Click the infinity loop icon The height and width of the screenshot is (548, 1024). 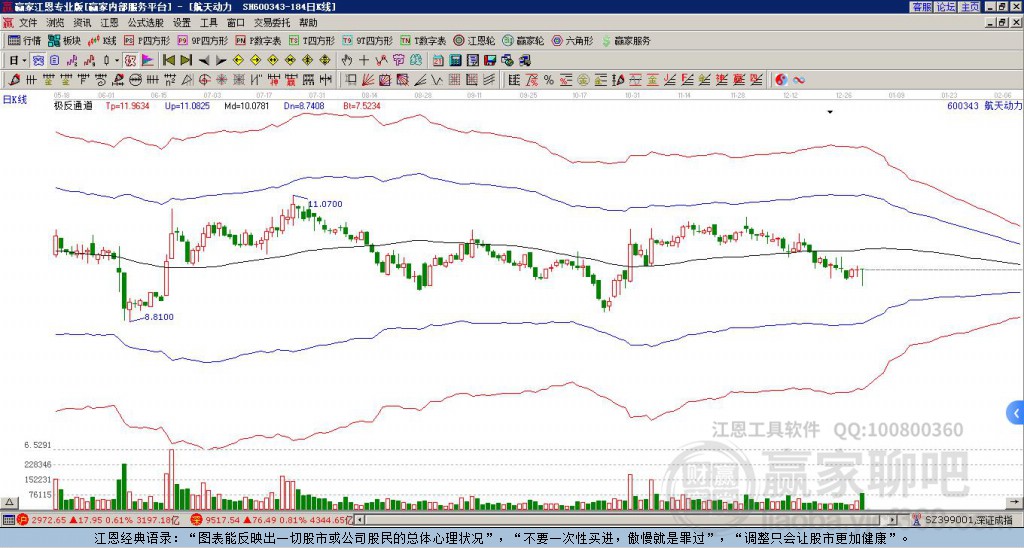799,80
